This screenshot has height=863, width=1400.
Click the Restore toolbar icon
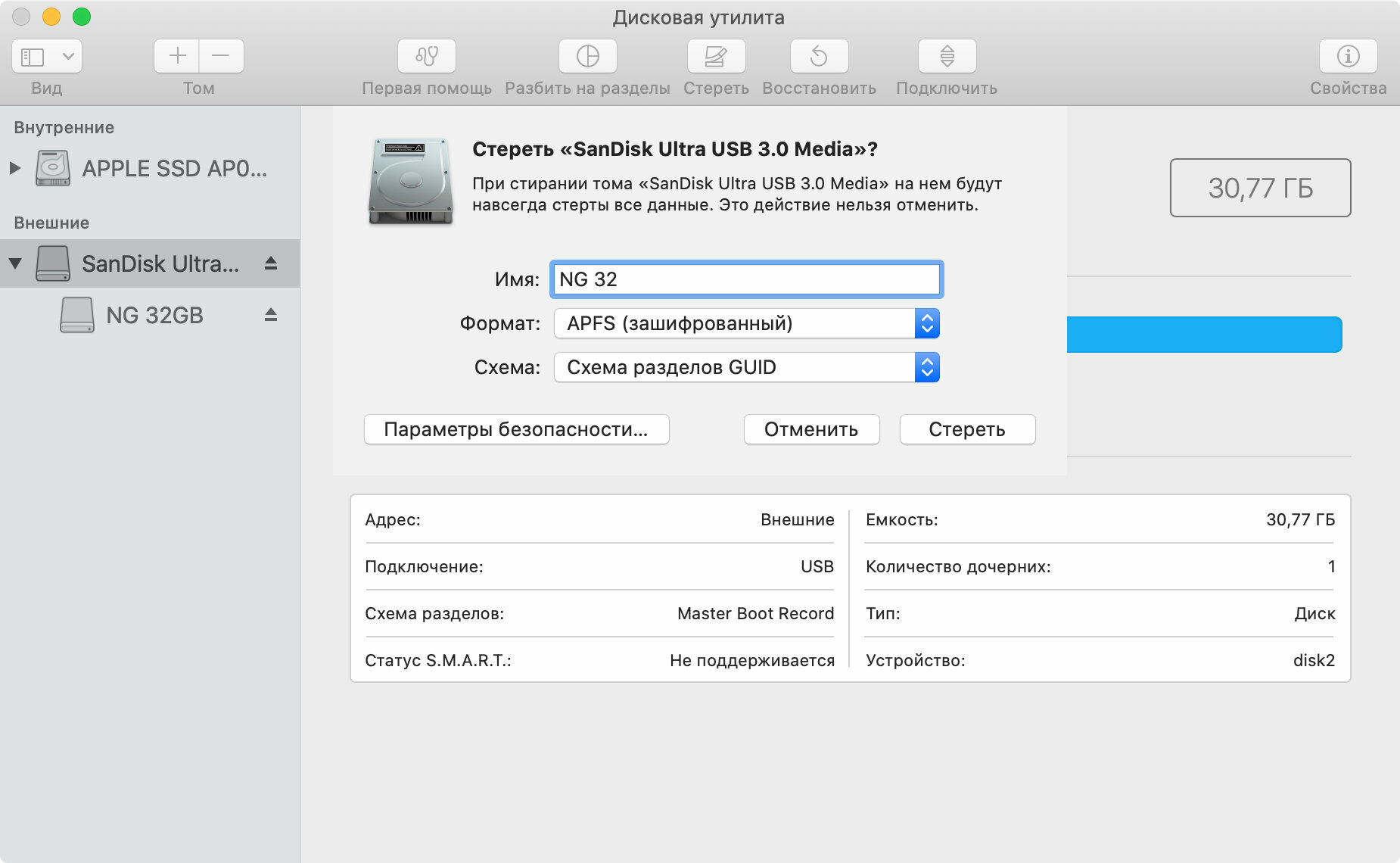tap(819, 56)
